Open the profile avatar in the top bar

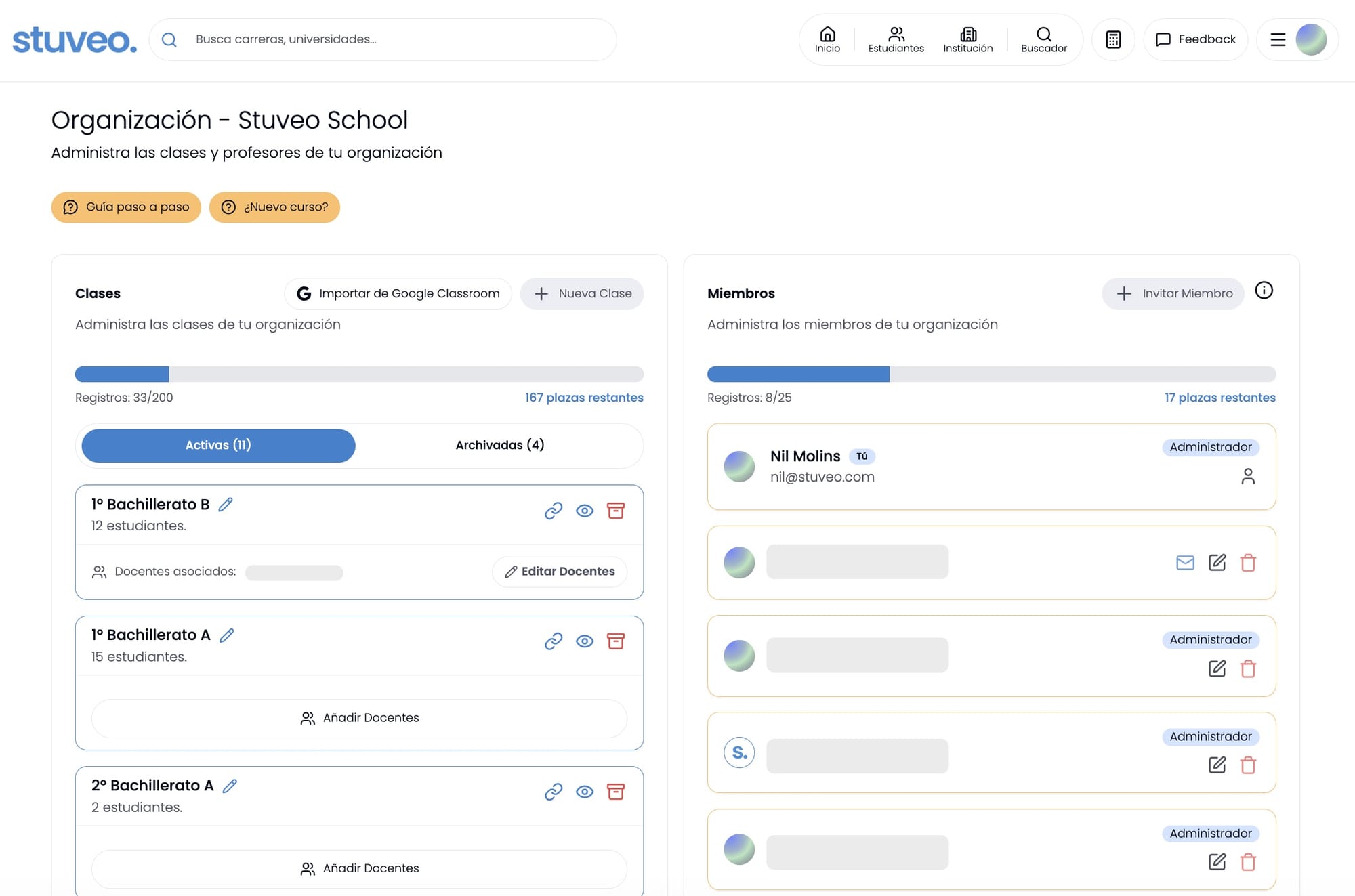click(x=1311, y=40)
